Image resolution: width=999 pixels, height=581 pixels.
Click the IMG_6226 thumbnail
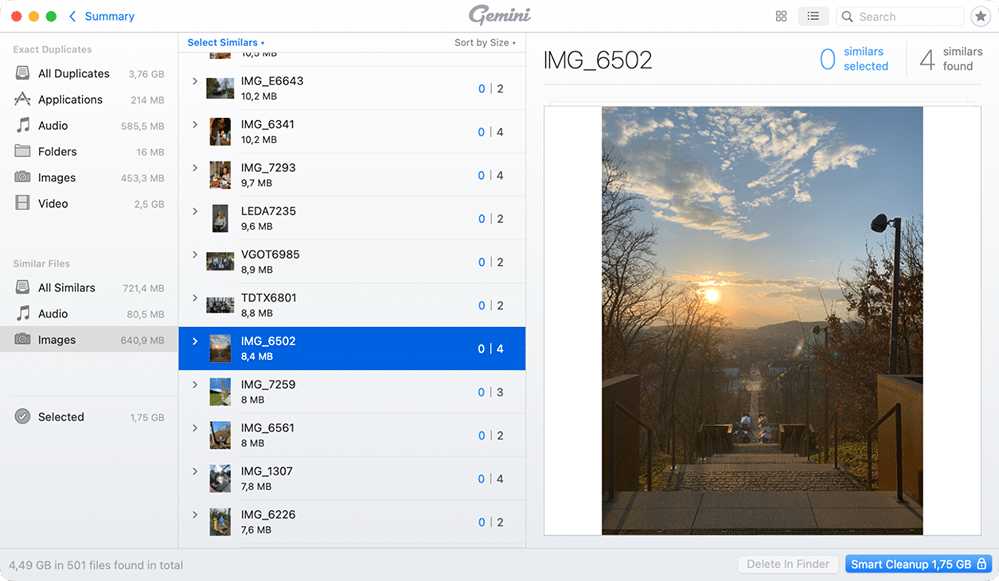point(220,522)
